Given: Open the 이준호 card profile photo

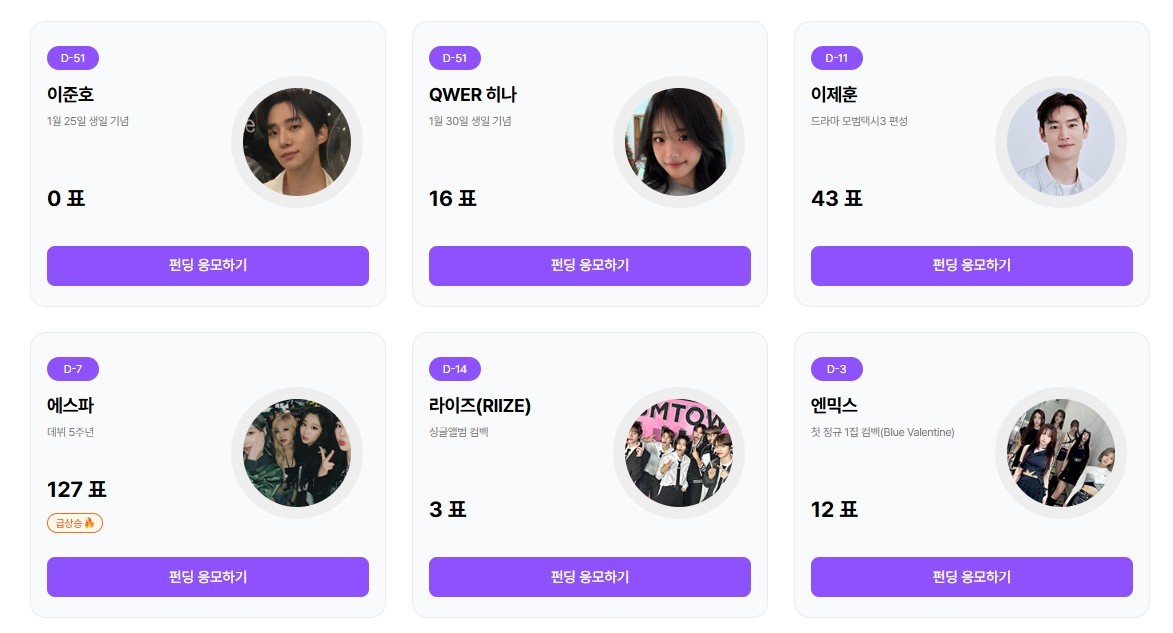Looking at the screenshot, I should (297, 142).
